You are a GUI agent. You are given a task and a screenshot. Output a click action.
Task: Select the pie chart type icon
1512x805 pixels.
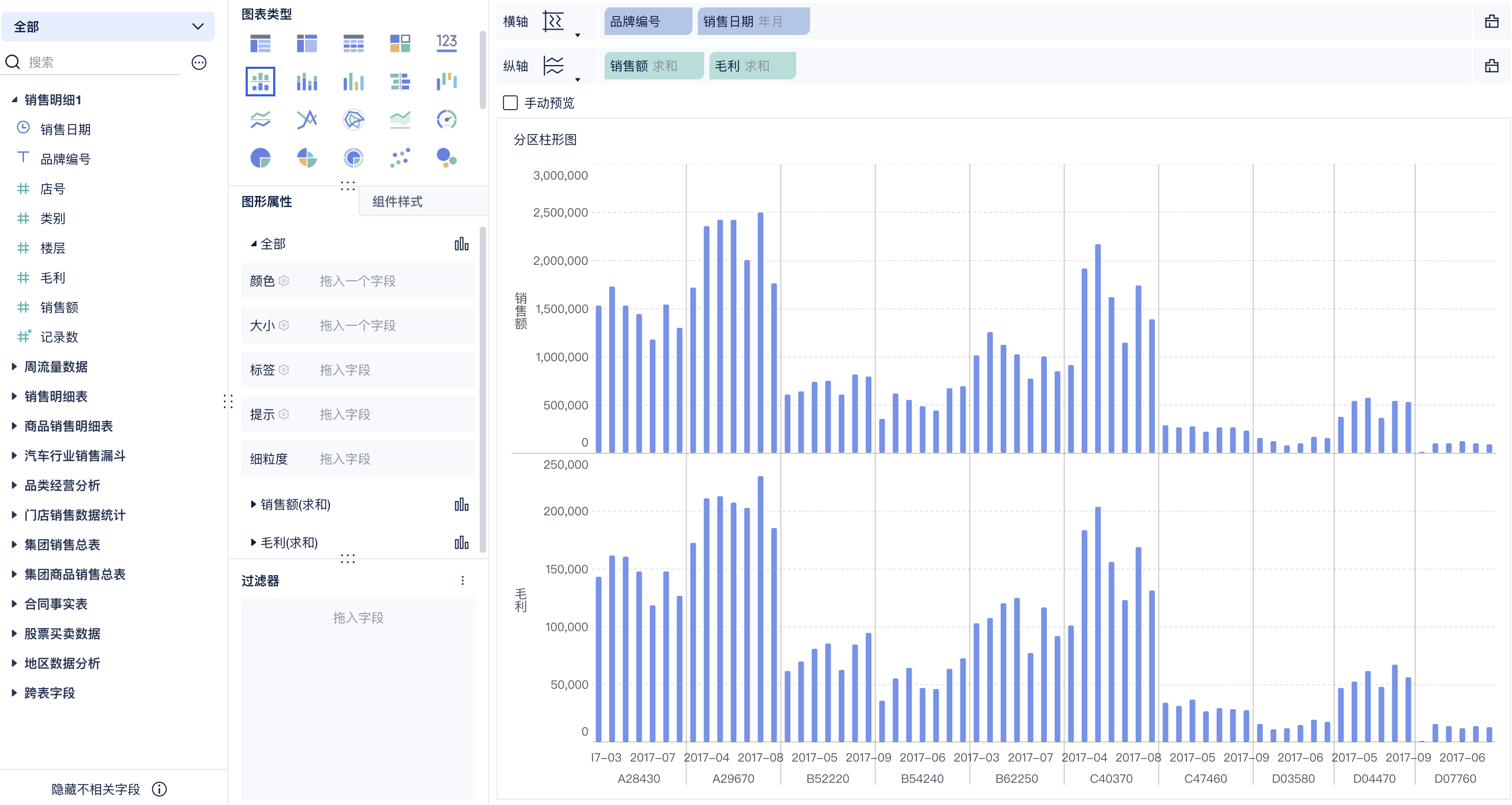[260, 158]
